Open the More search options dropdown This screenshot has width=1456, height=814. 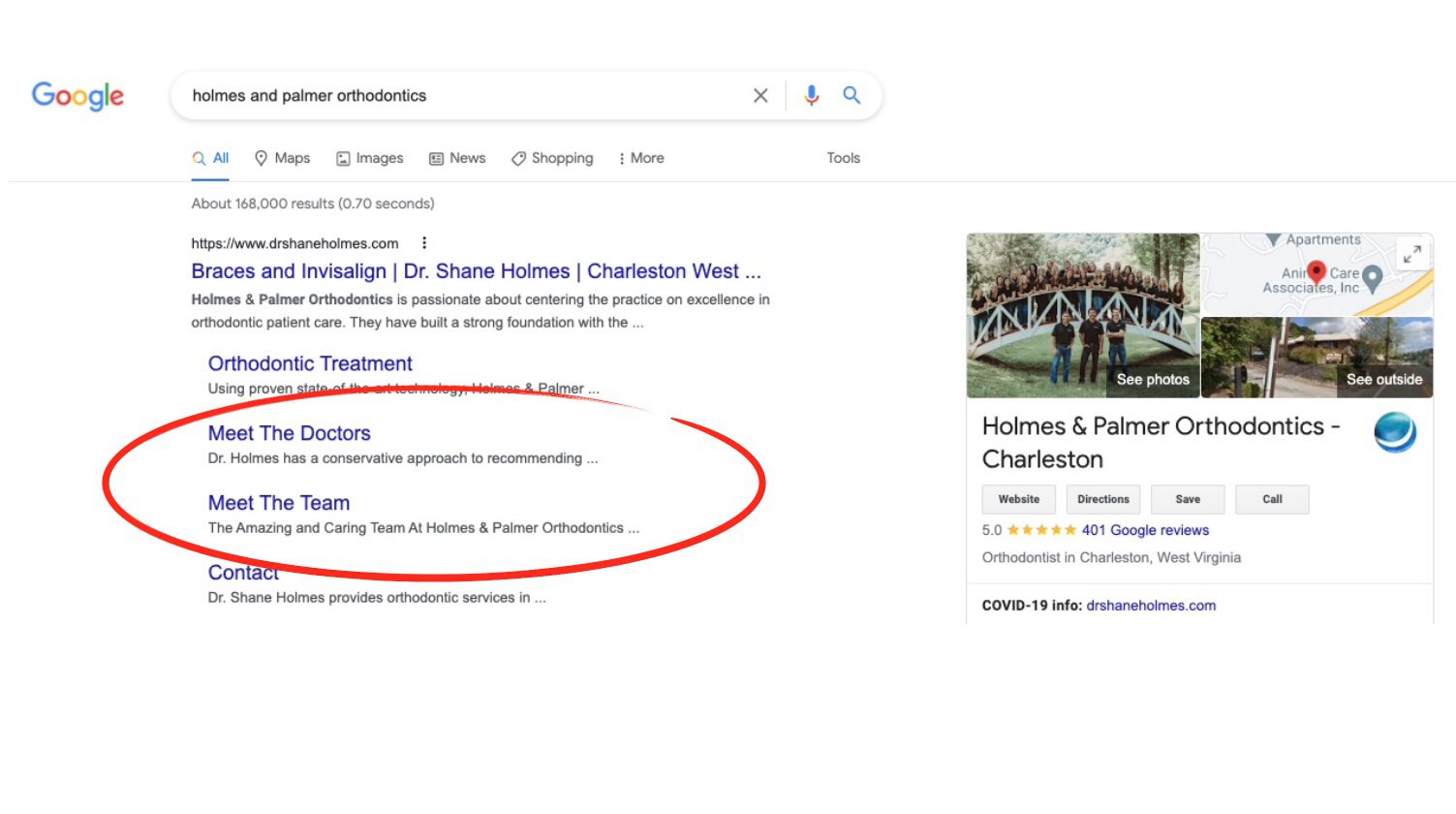click(641, 158)
